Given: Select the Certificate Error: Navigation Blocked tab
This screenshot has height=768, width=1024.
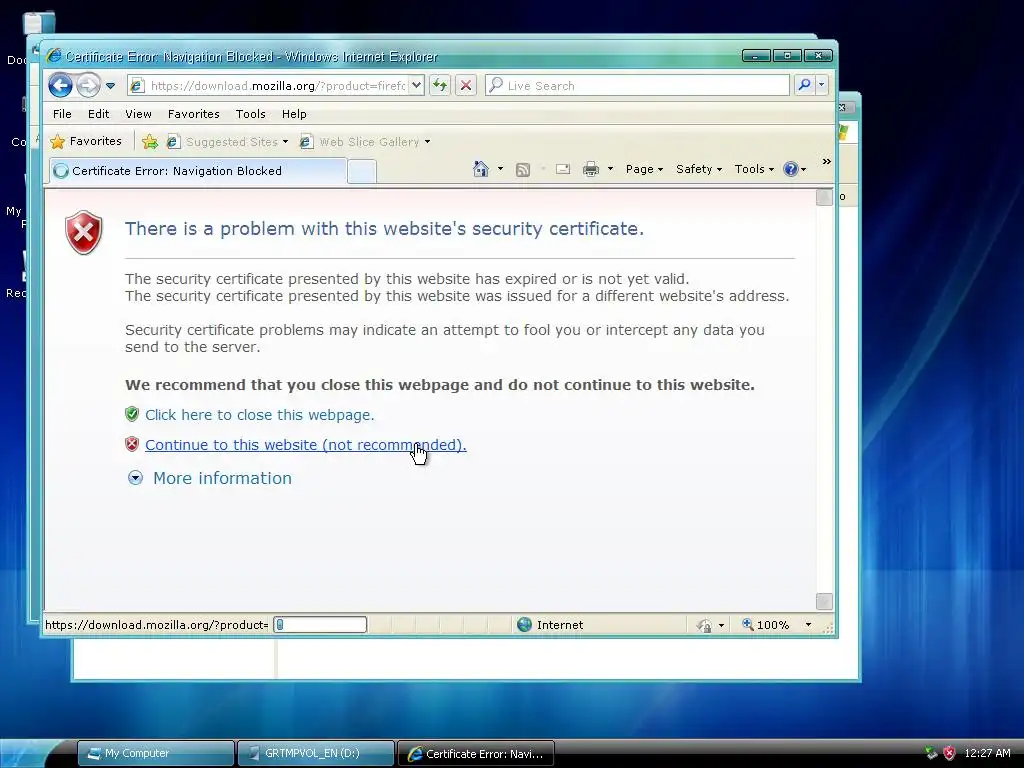Looking at the screenshot, I should tap(197, 171).
